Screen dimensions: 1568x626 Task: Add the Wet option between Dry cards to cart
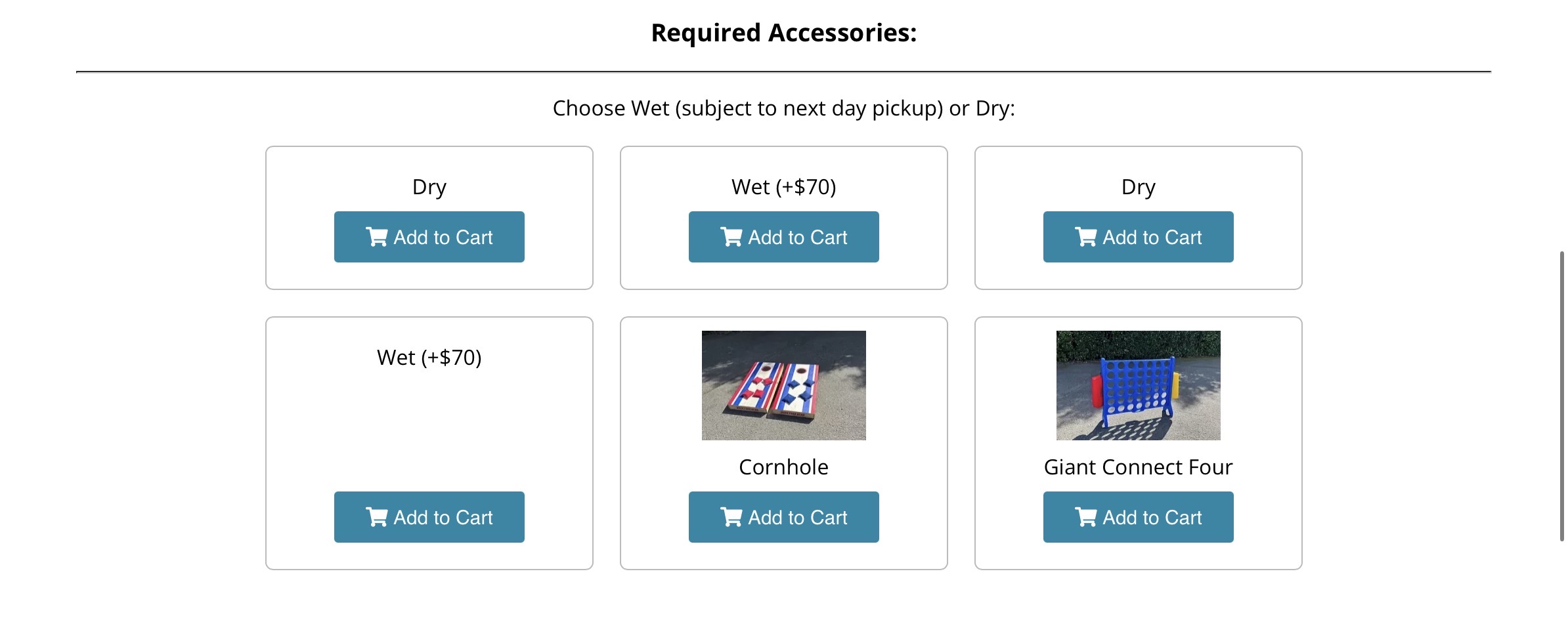(783, 237)
